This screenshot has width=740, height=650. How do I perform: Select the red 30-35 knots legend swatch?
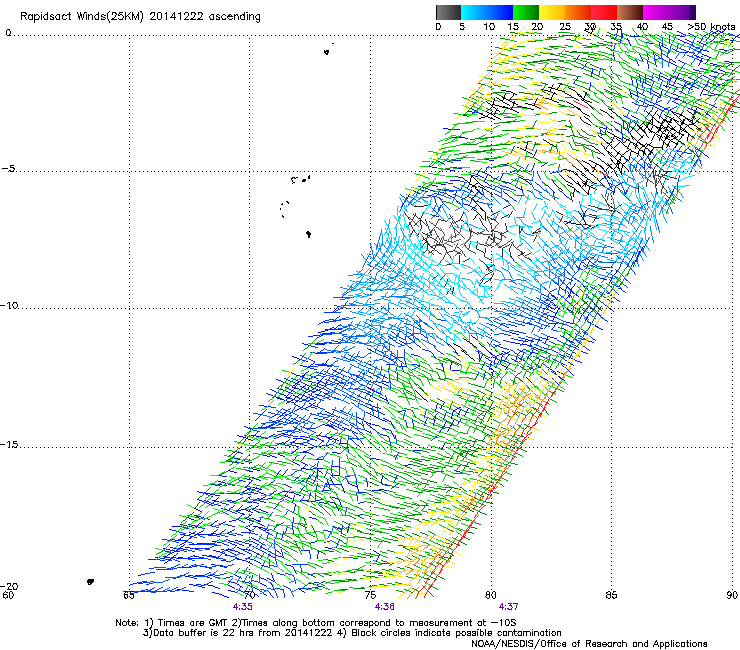coord(604,12)
